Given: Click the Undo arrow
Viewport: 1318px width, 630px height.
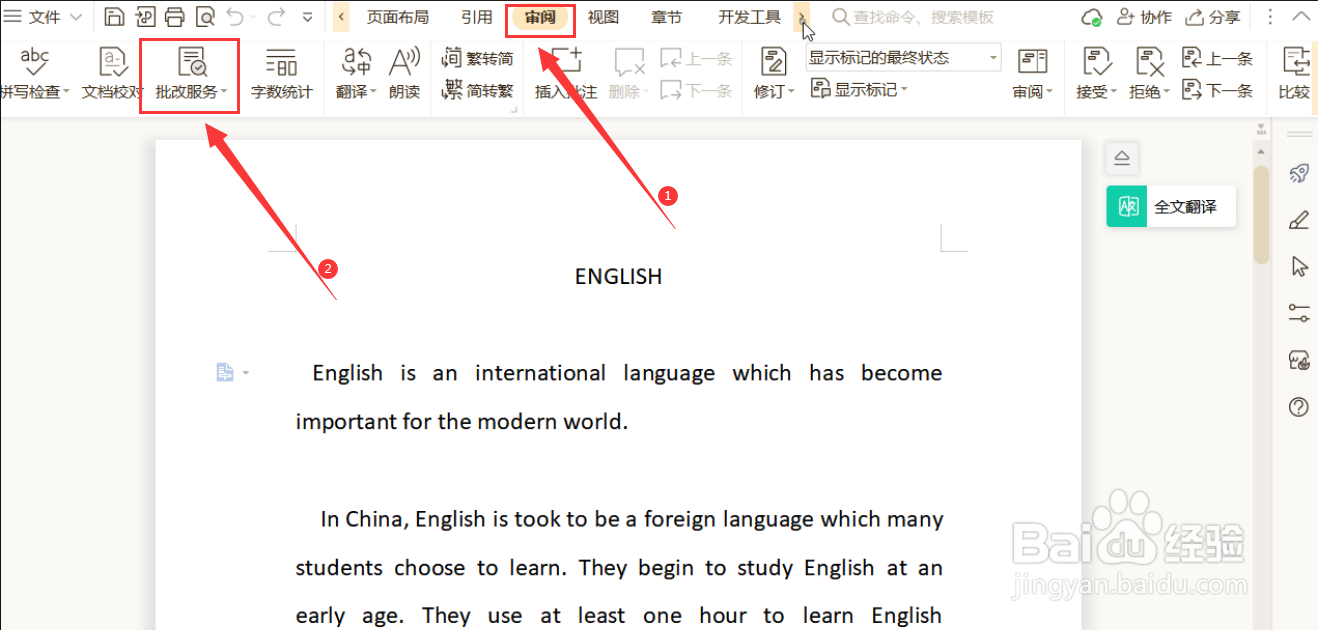Looking at the screenshot, I should (235, 17).
